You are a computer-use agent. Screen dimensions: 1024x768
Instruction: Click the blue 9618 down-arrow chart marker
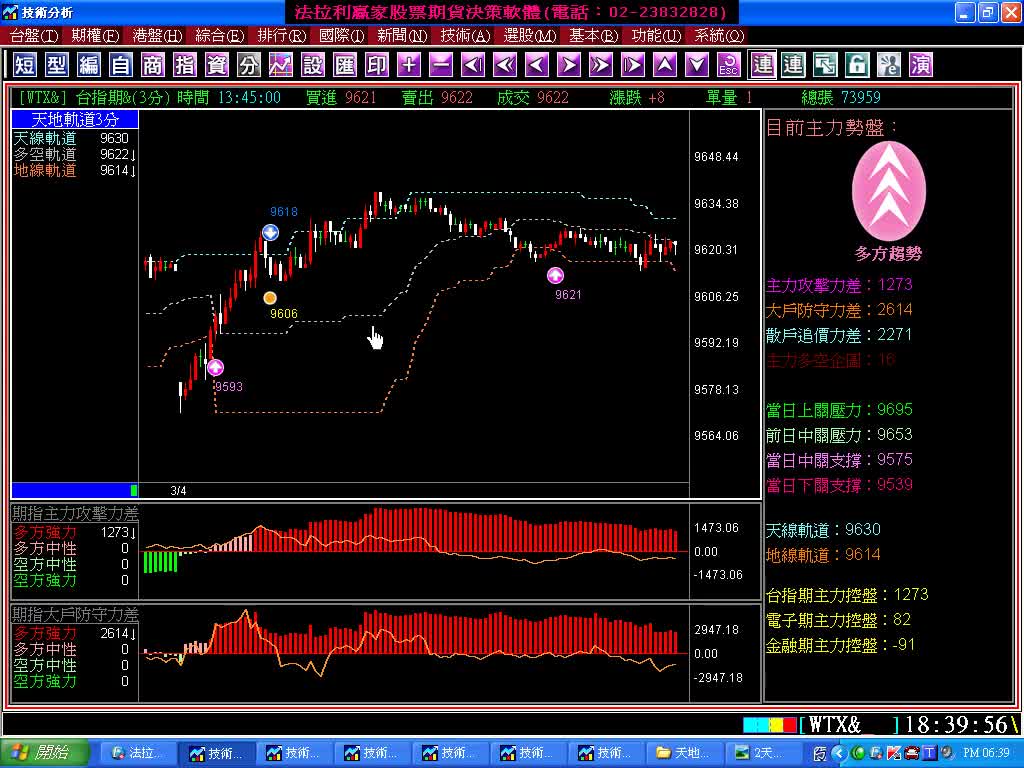pos(270,232)
